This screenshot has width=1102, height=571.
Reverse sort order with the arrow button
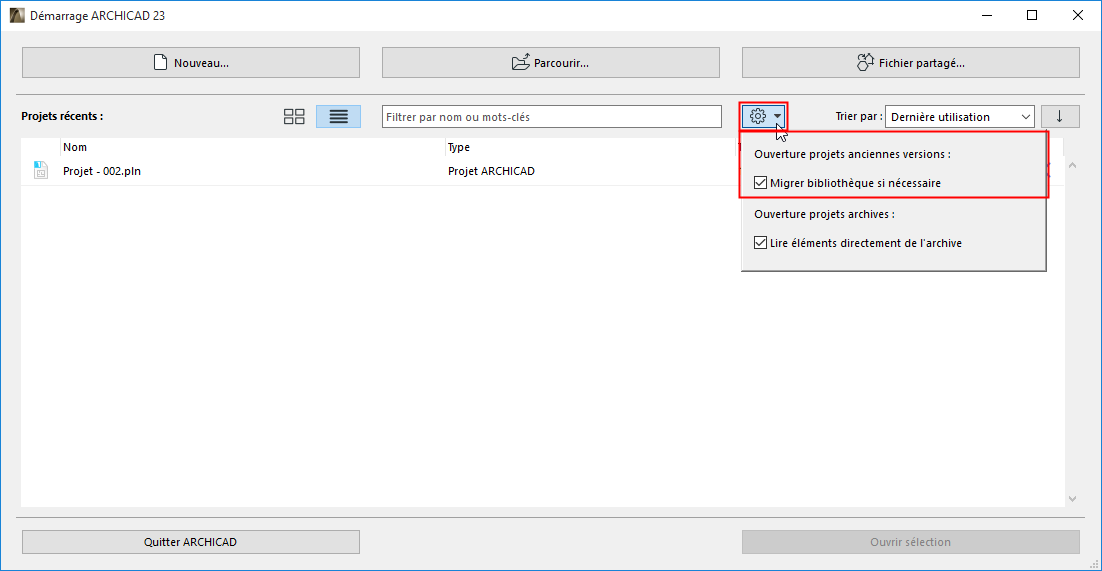(1060, 117)
